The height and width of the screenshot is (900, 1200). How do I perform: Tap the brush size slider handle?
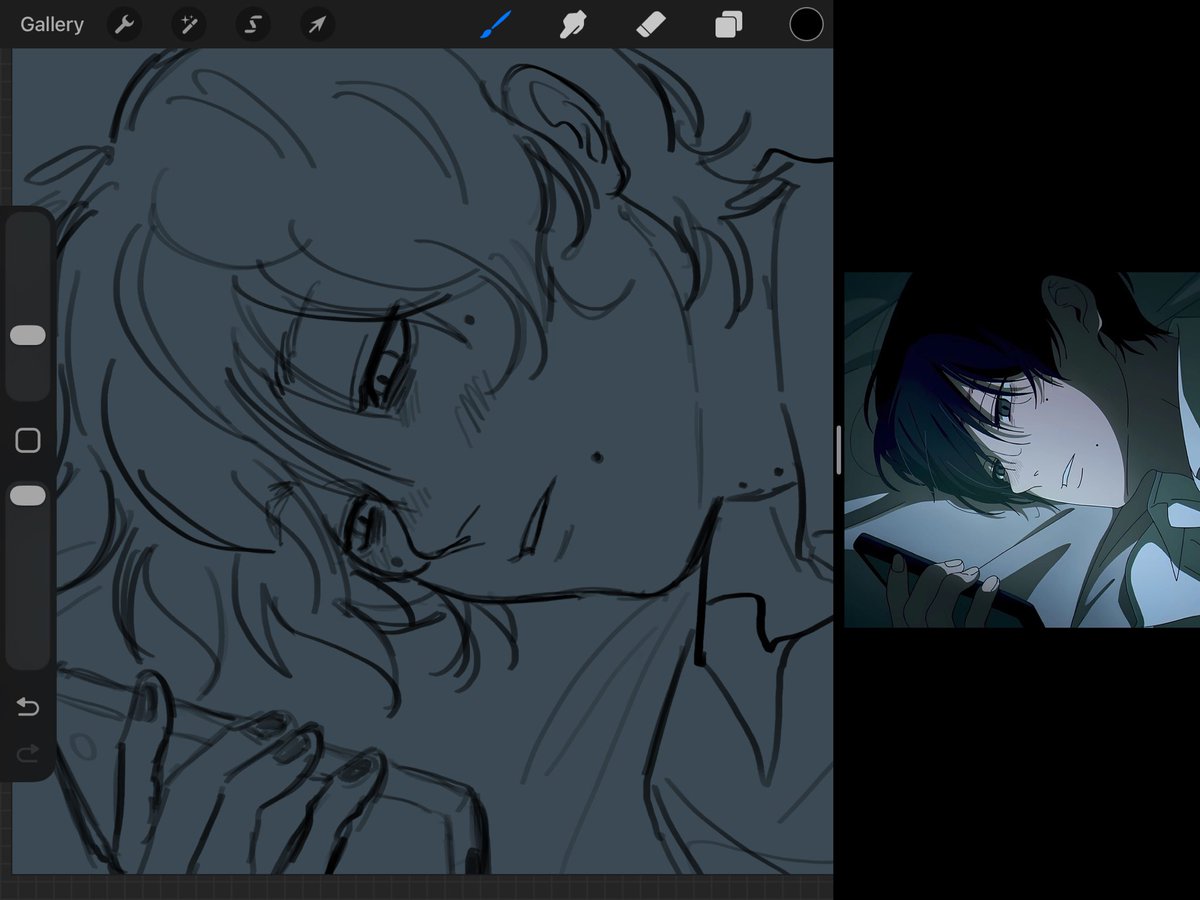(28, 335)
